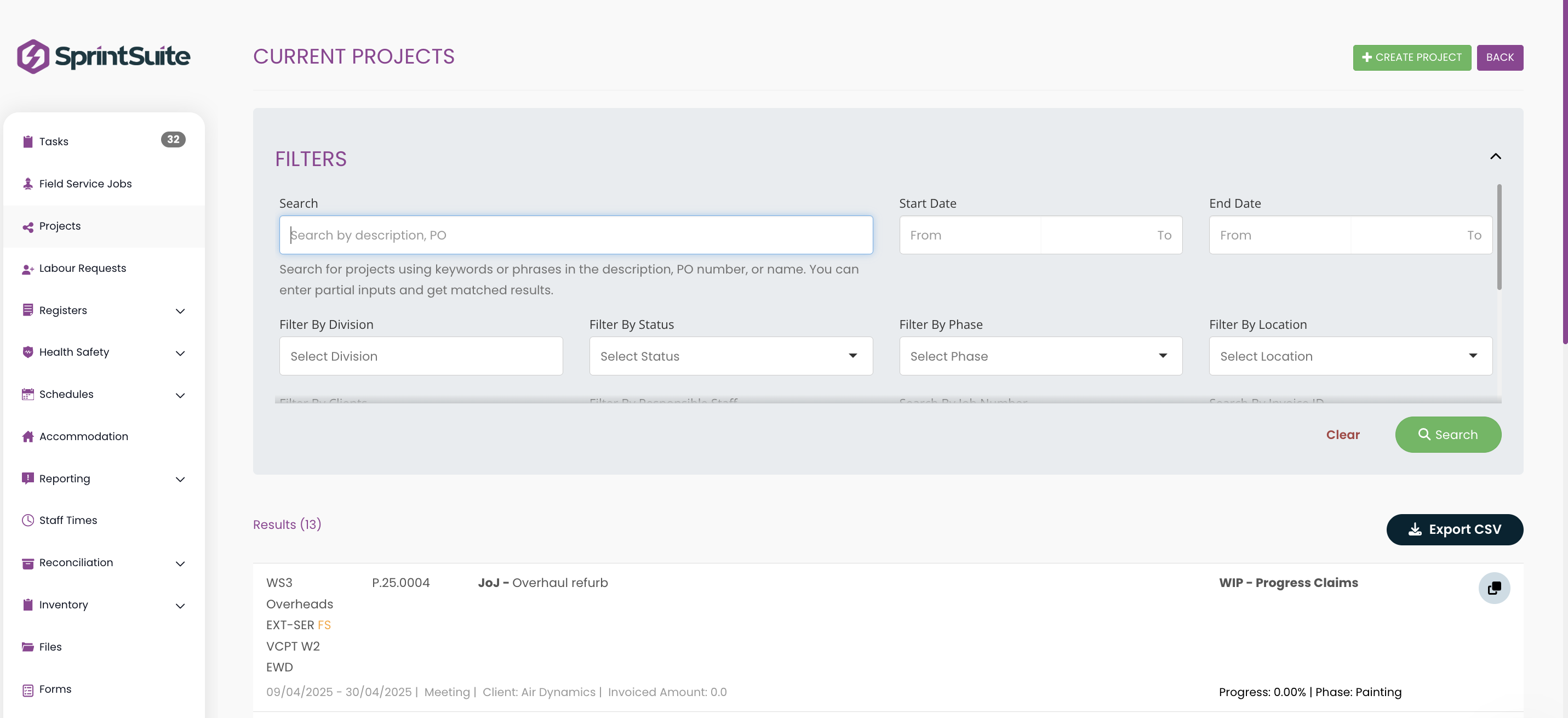Open Forms in the sidebar
Viewport: 1568px width, 718px height.
click(x=104, y=689)
